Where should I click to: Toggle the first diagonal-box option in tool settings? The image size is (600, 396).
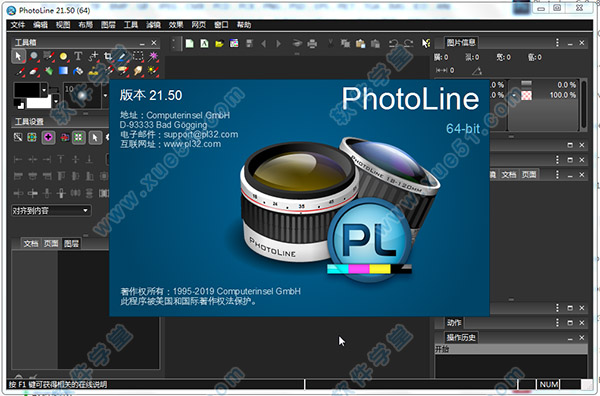tap(18, 137)
